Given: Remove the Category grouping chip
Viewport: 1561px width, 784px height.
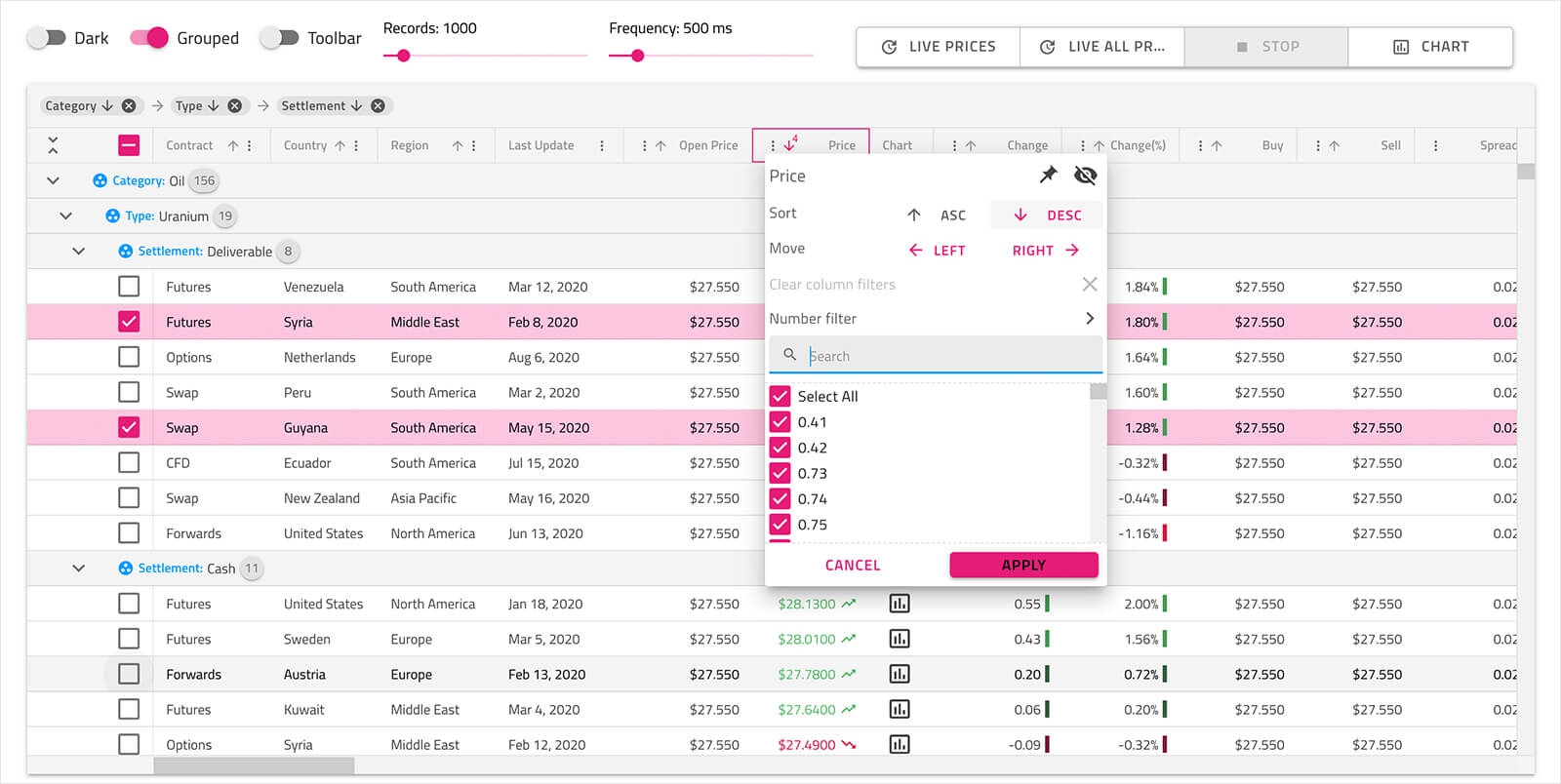Looking at the screenshot, I should pos(129,105).
